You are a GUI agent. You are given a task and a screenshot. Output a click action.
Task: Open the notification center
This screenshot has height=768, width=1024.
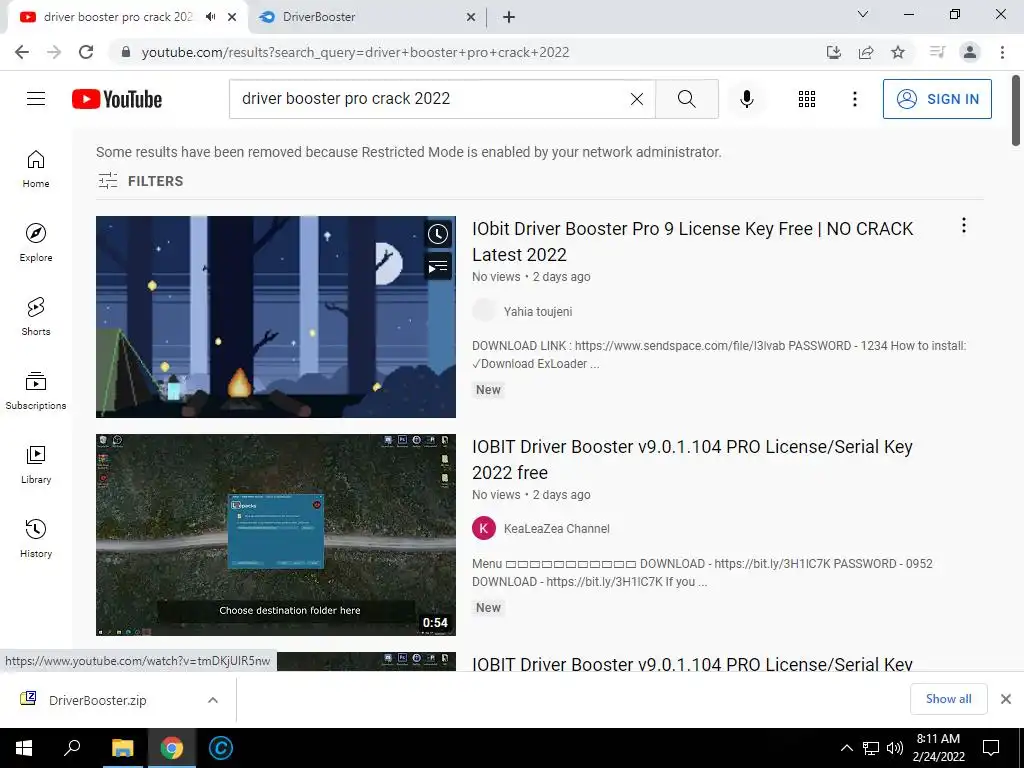coord(991,748)
